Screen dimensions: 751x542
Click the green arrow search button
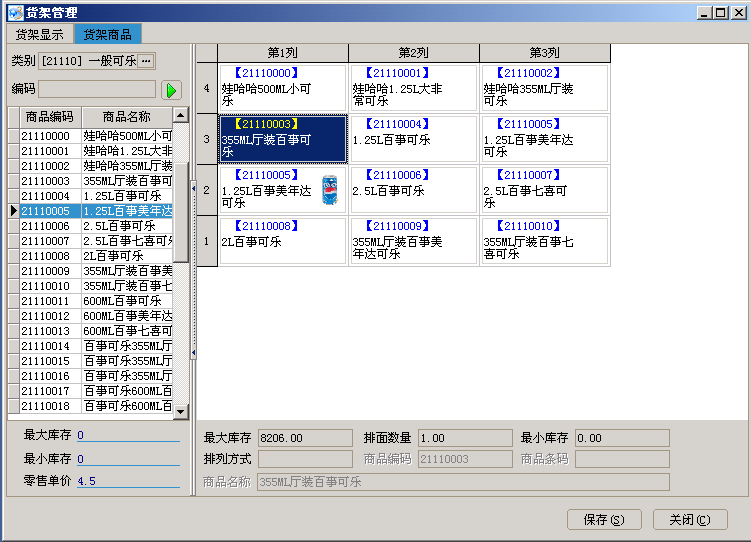[171, 90]
